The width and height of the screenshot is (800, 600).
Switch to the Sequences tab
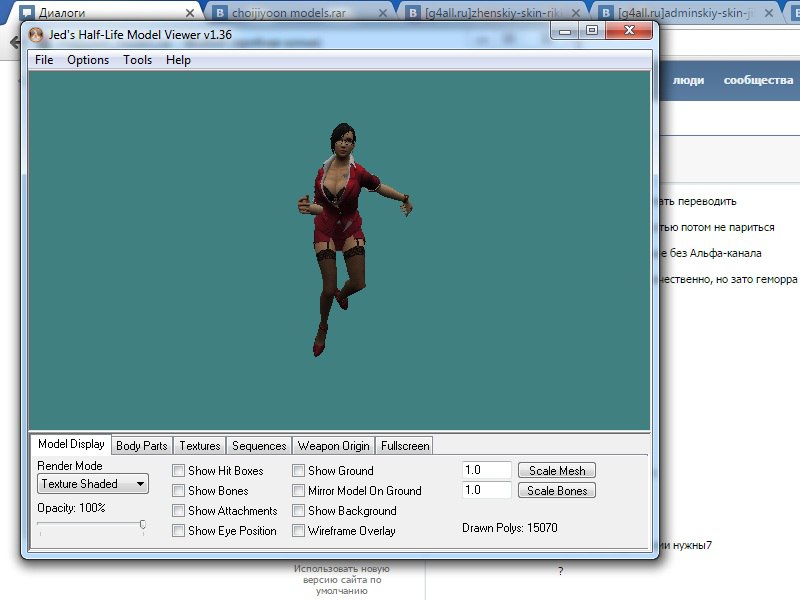pyautogui.click(x=259, y=446)
